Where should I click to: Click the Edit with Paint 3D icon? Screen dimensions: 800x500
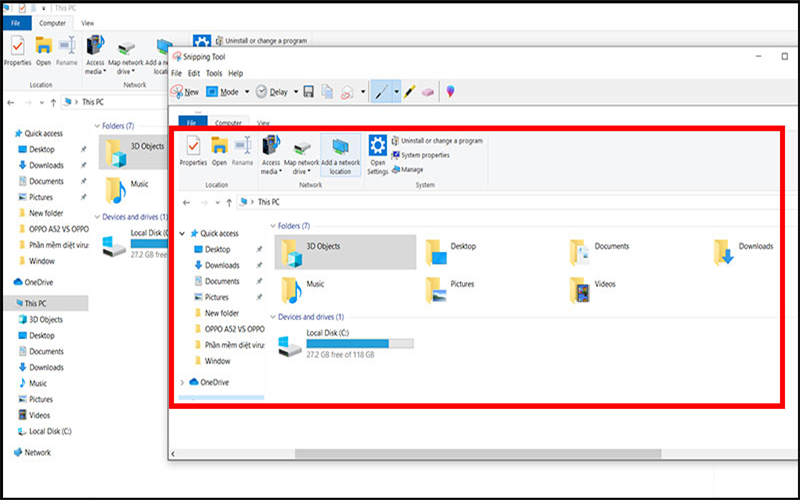[450, 91]
